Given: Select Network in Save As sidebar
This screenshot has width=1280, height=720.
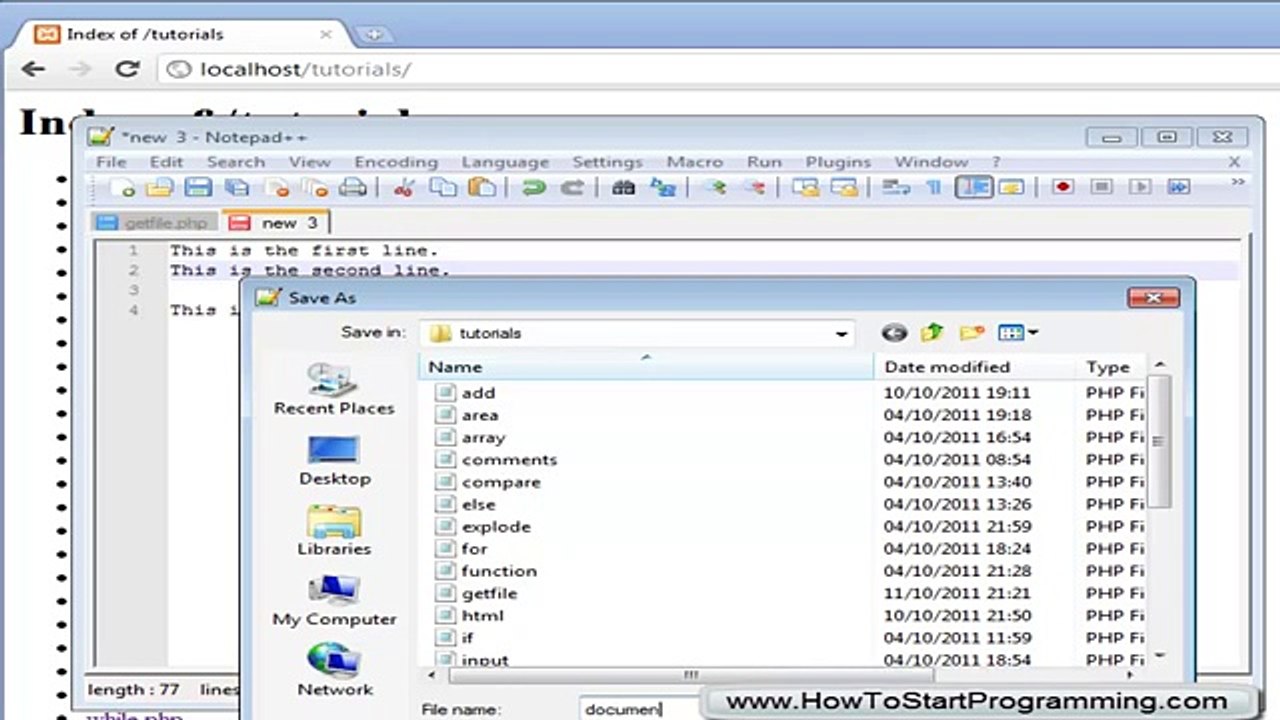Looking at the screenshot, I should (334, 671).
